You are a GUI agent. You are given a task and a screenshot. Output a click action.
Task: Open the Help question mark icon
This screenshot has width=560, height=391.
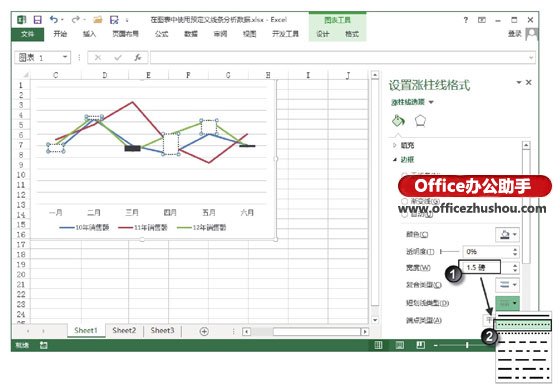coord(465,20)
